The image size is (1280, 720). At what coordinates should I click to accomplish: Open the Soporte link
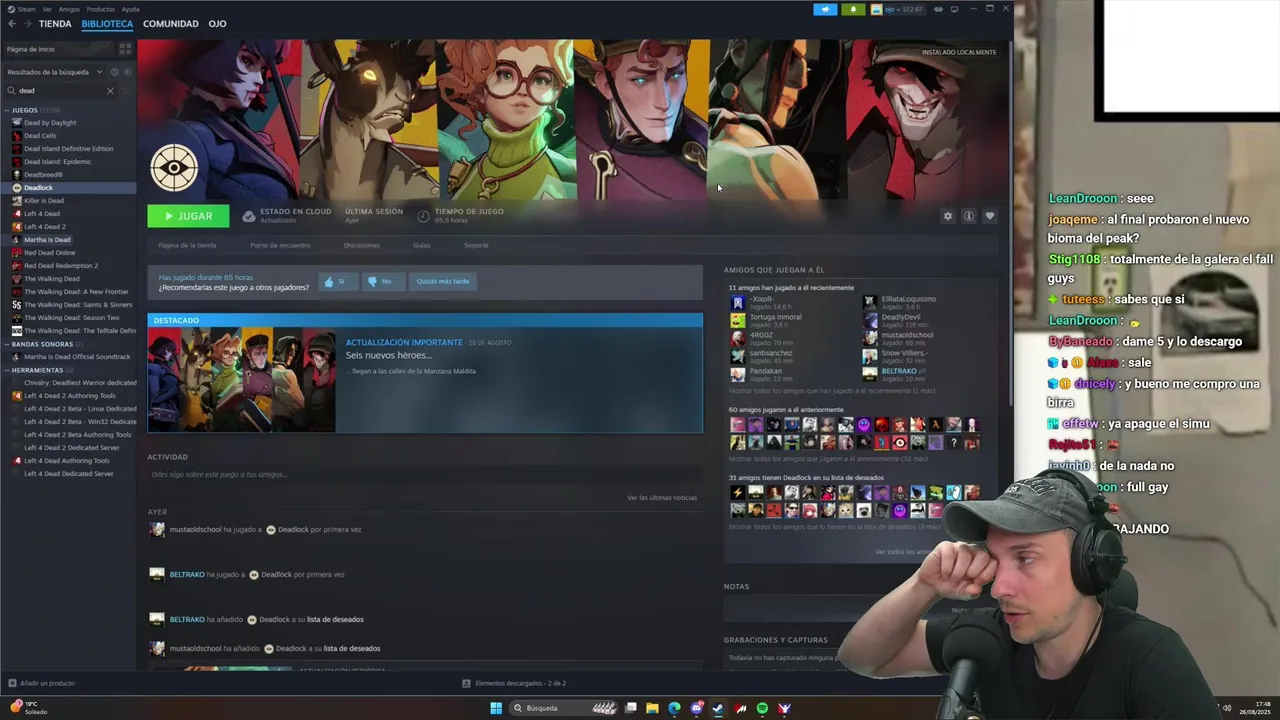click(x=476, y=245)
